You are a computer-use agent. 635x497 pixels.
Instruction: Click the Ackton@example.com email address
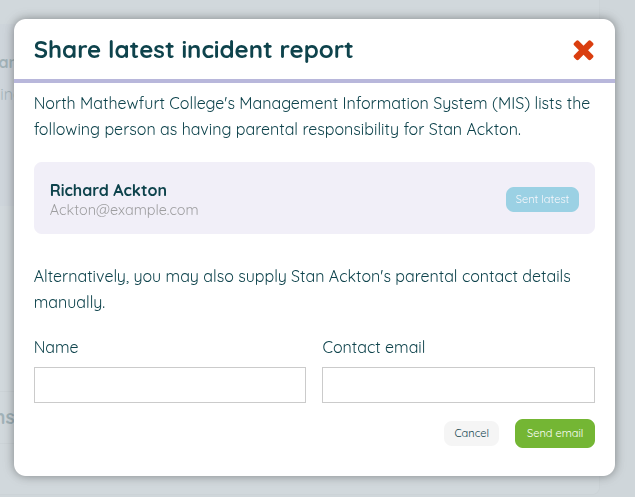(124, 210)
